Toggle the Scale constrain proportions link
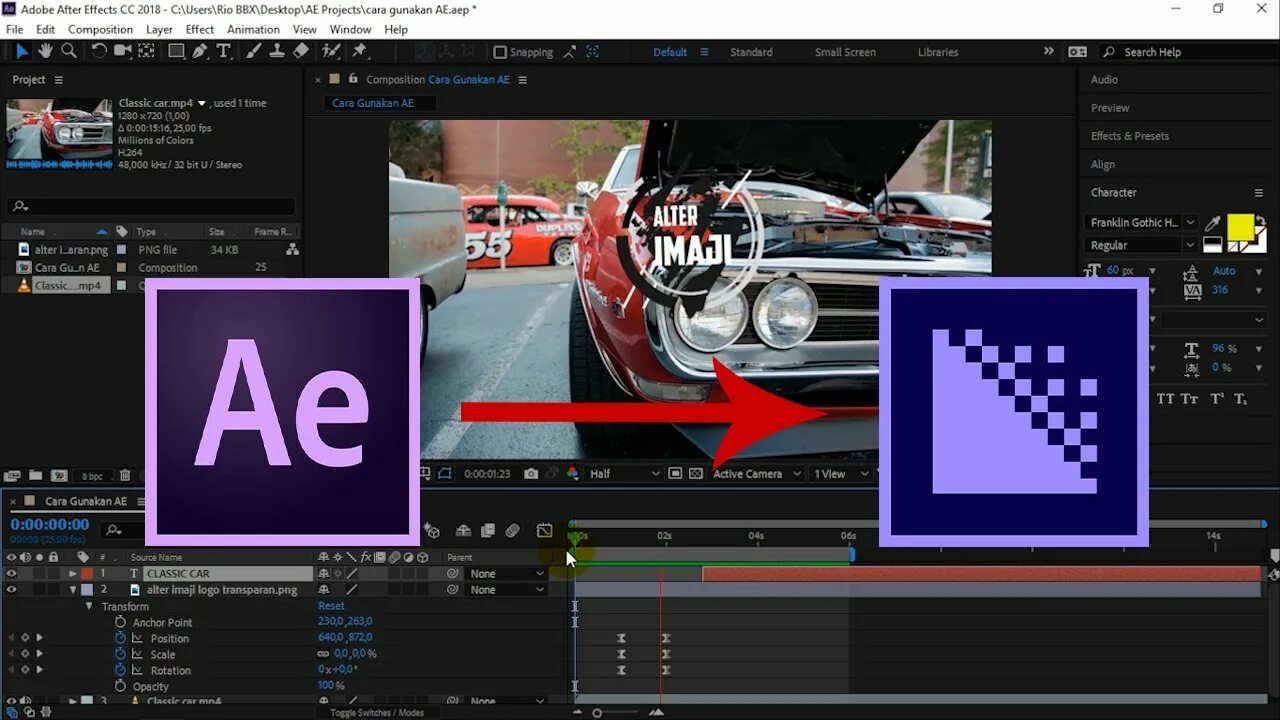This screenshot has width=1280, height=720. 323,654
